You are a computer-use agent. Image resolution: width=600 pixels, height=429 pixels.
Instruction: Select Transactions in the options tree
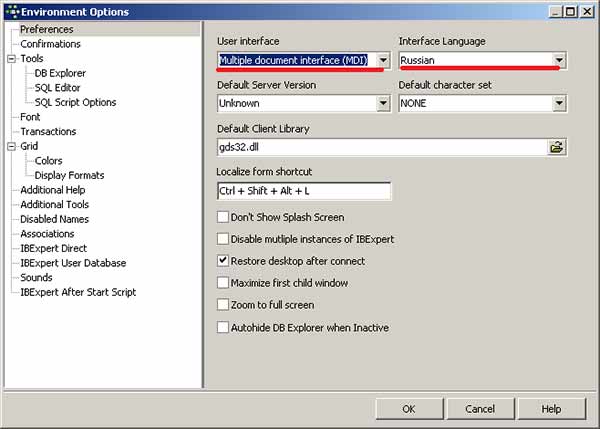tap(48, 131)
